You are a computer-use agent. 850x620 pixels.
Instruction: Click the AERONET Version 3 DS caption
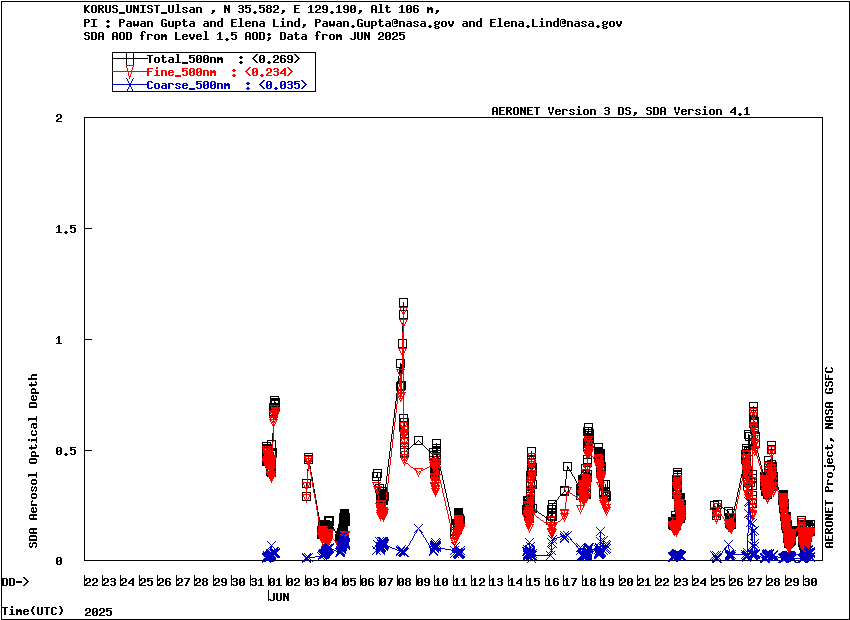(x=563, y=111)
